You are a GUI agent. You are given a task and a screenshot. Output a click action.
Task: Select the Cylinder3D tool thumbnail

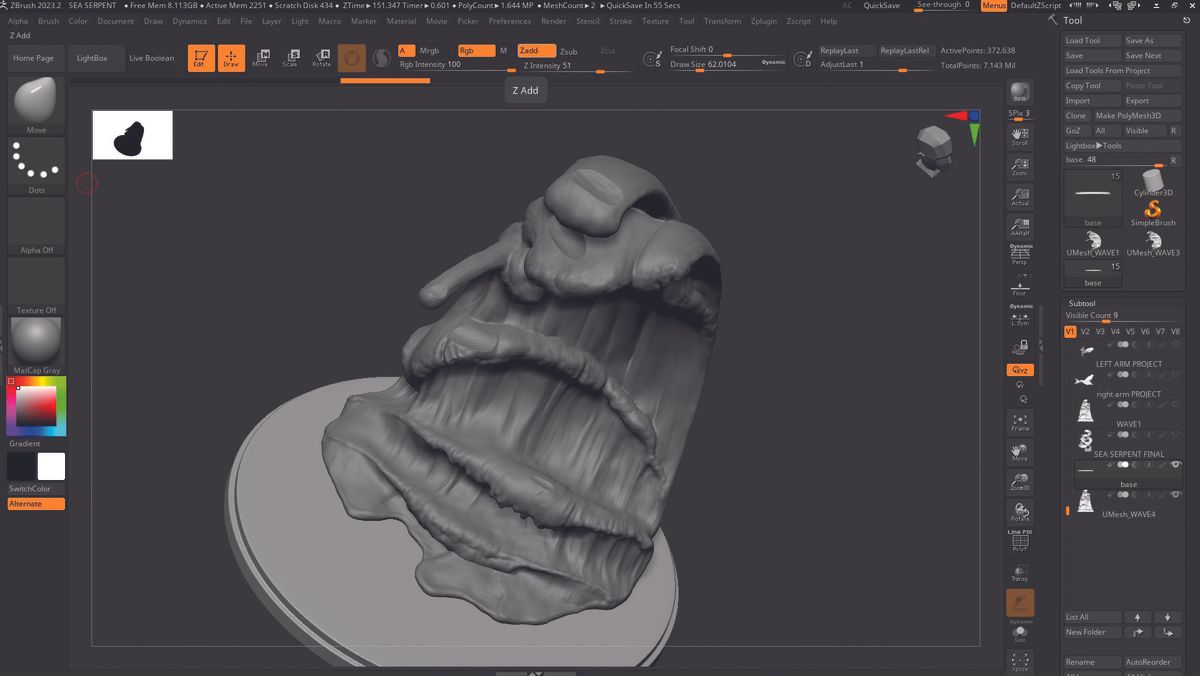(1152, 185)
